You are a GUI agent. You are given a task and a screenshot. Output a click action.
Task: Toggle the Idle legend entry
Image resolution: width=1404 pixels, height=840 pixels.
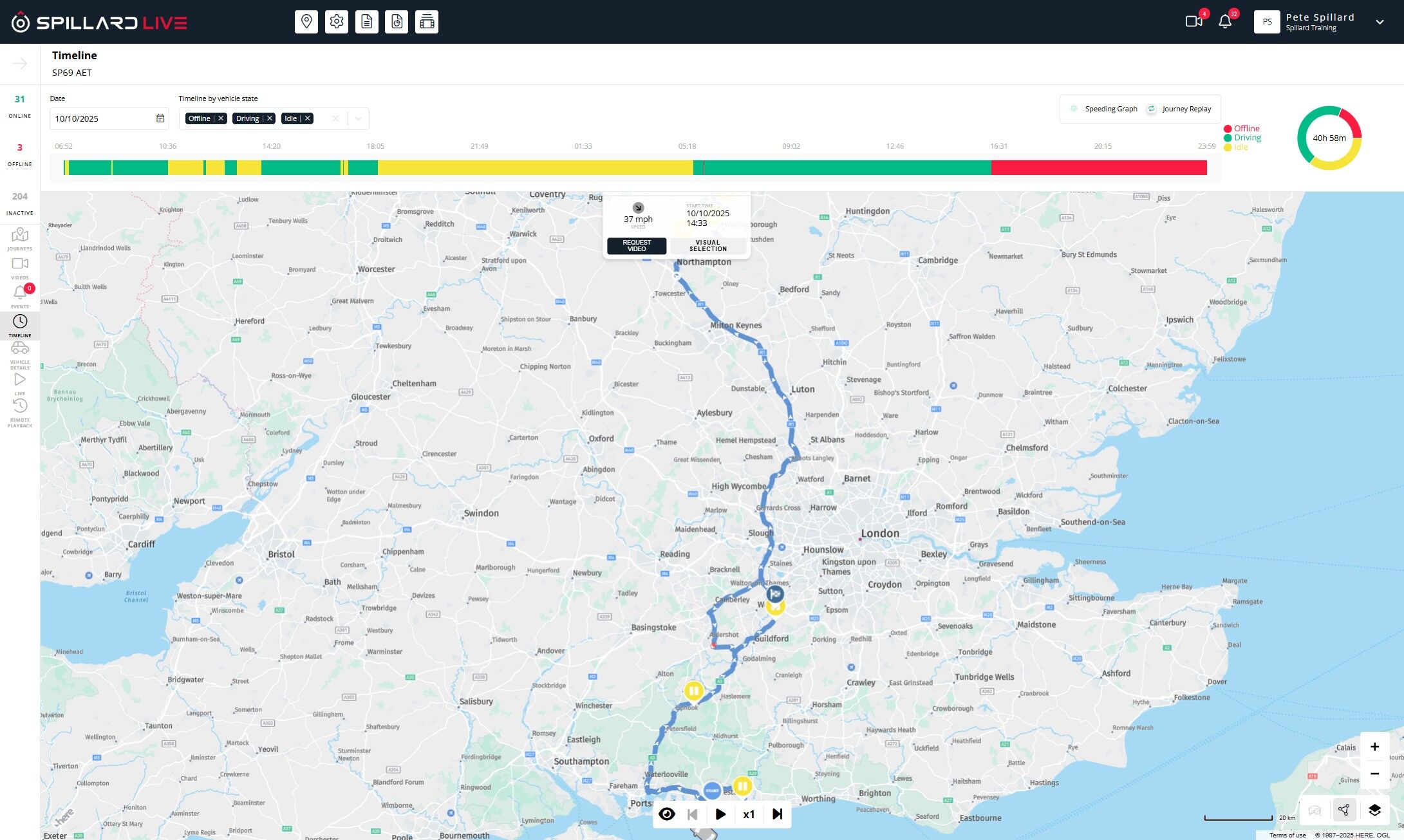tap(1235, 147)
